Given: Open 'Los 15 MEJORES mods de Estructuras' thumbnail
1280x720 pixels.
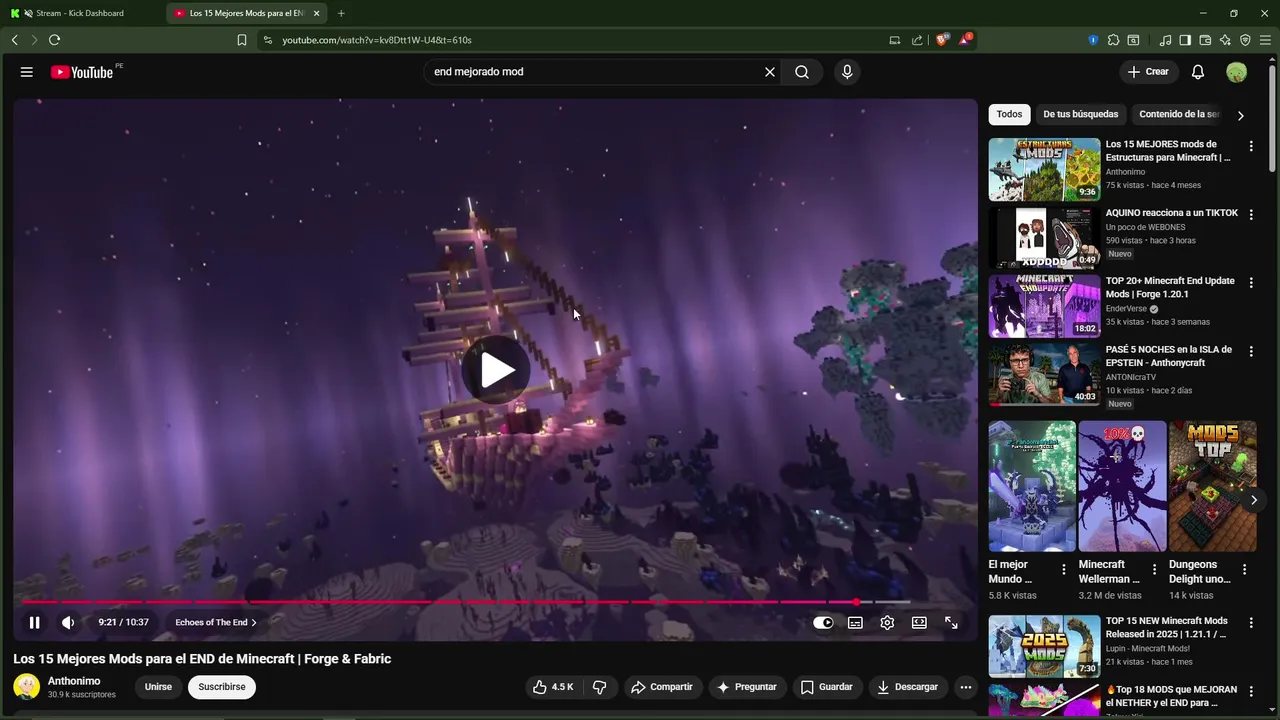Looking at the screenshot, I should click(1044, 169).
